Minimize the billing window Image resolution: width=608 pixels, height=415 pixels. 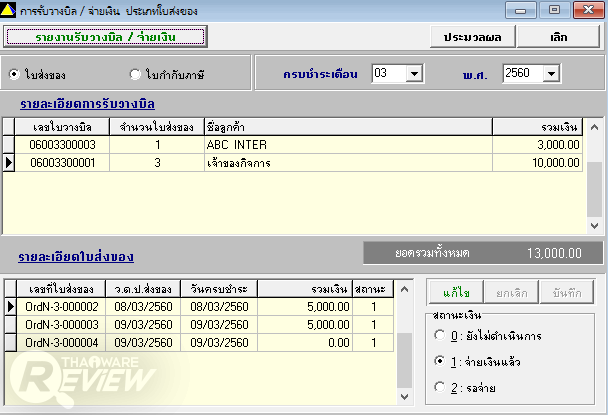tap(520, 10)
